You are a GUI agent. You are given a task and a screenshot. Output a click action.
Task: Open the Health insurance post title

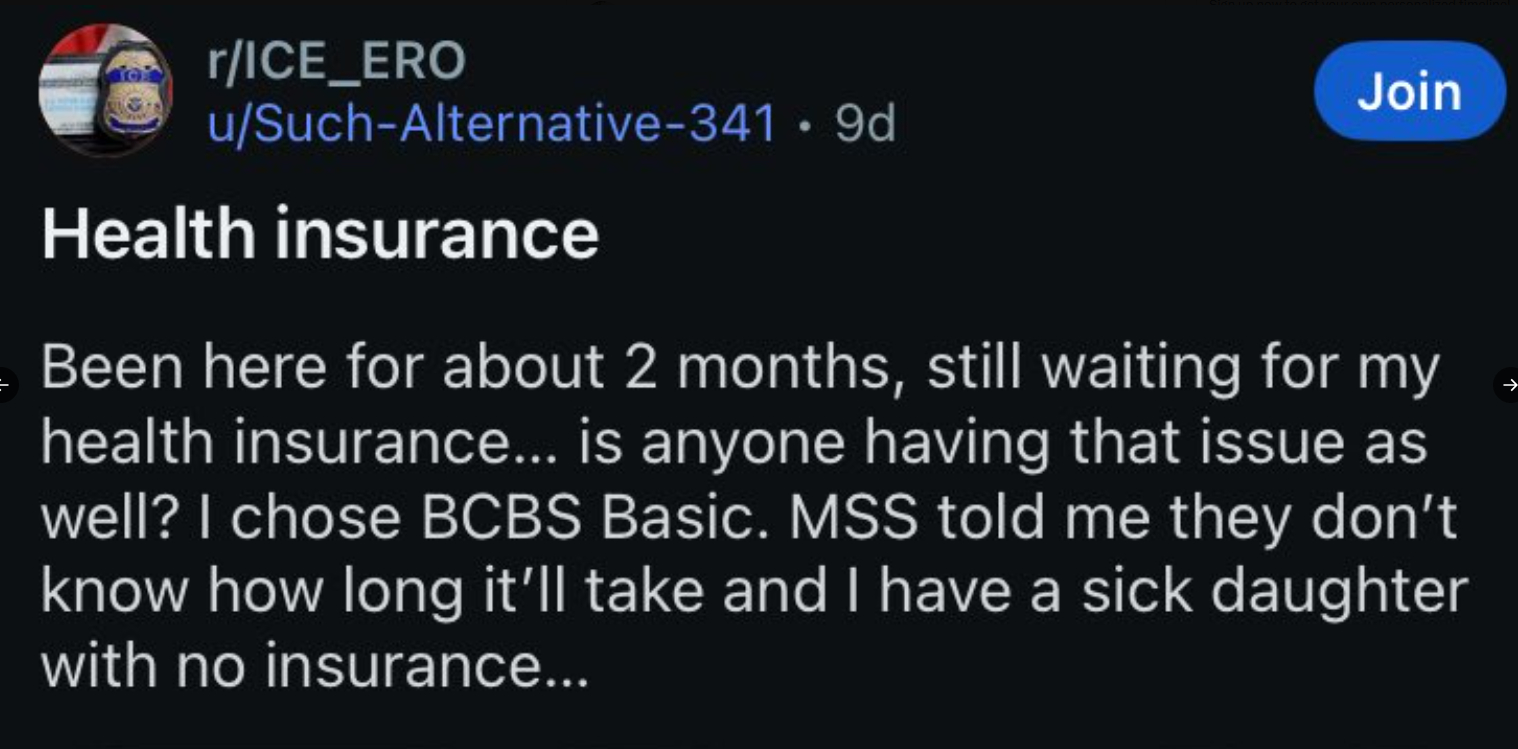(320, 234)
